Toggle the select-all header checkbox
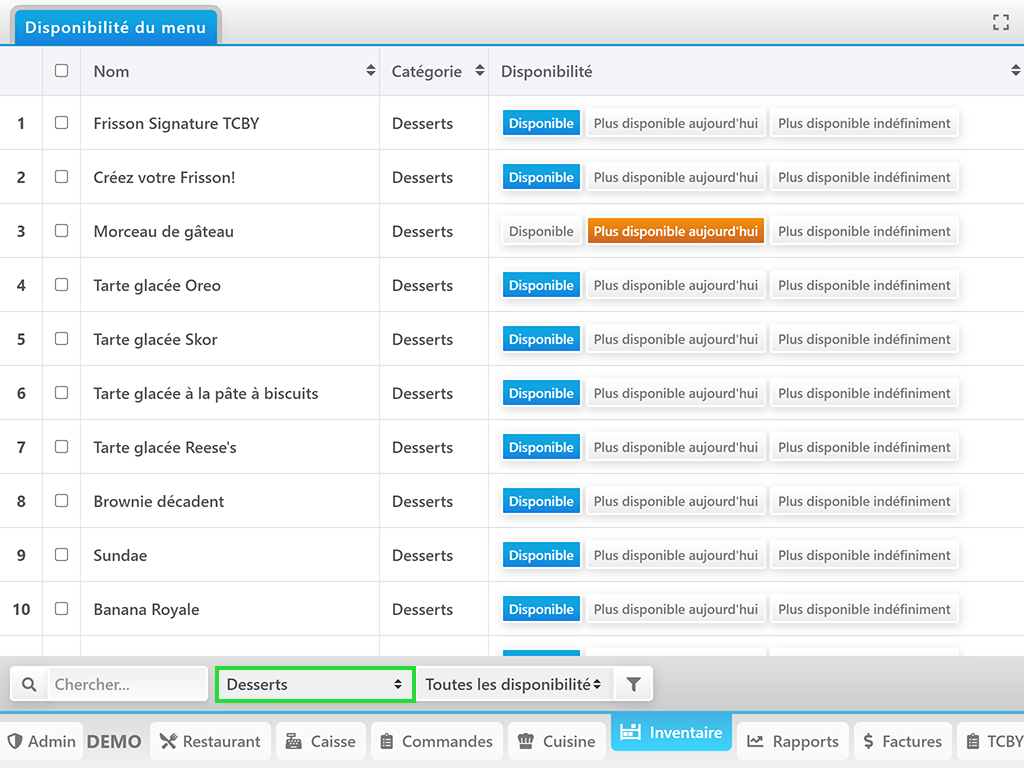The image size is (1024, 768). click(61, 71)
